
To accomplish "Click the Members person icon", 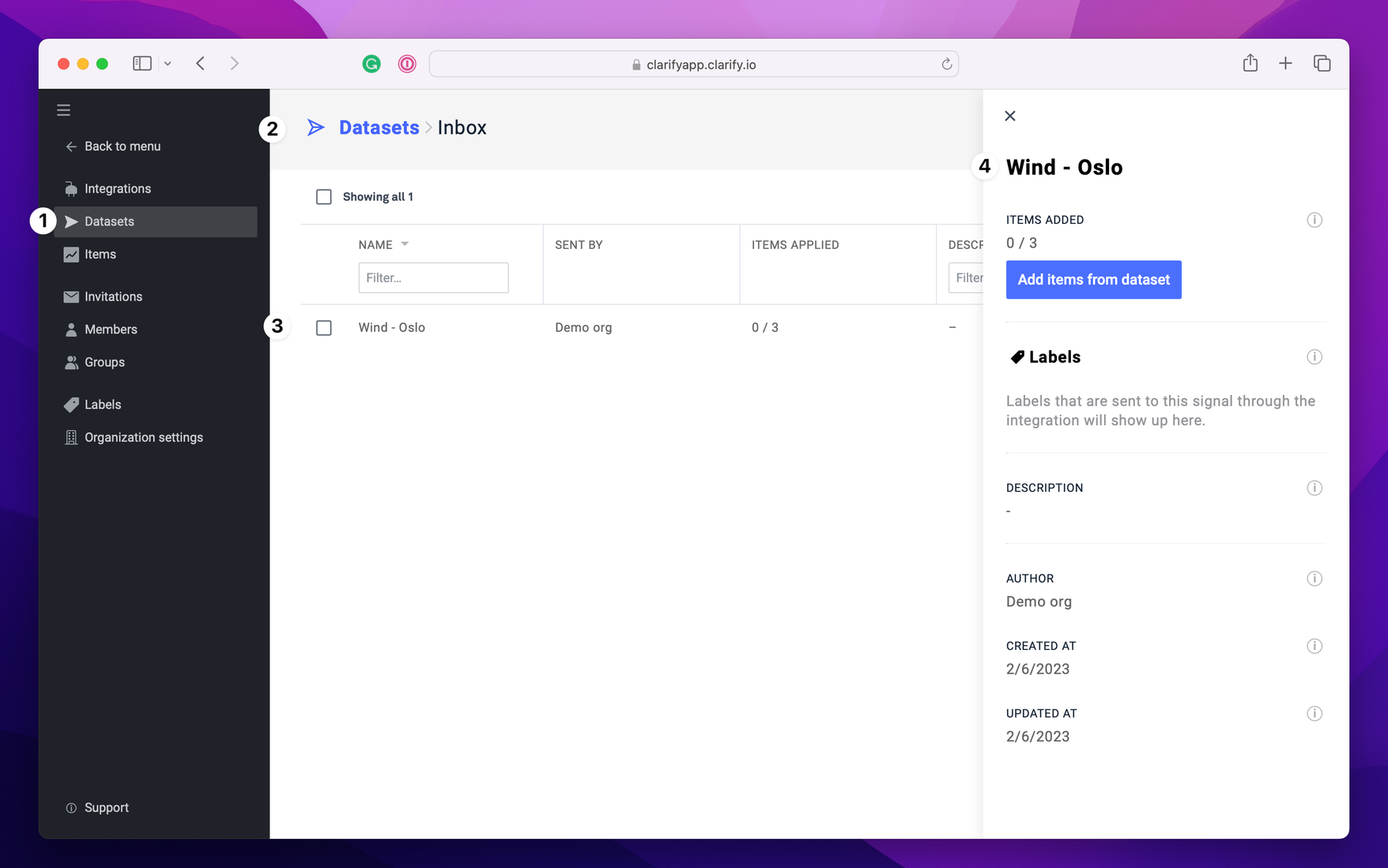I will (x=71, y=330).
